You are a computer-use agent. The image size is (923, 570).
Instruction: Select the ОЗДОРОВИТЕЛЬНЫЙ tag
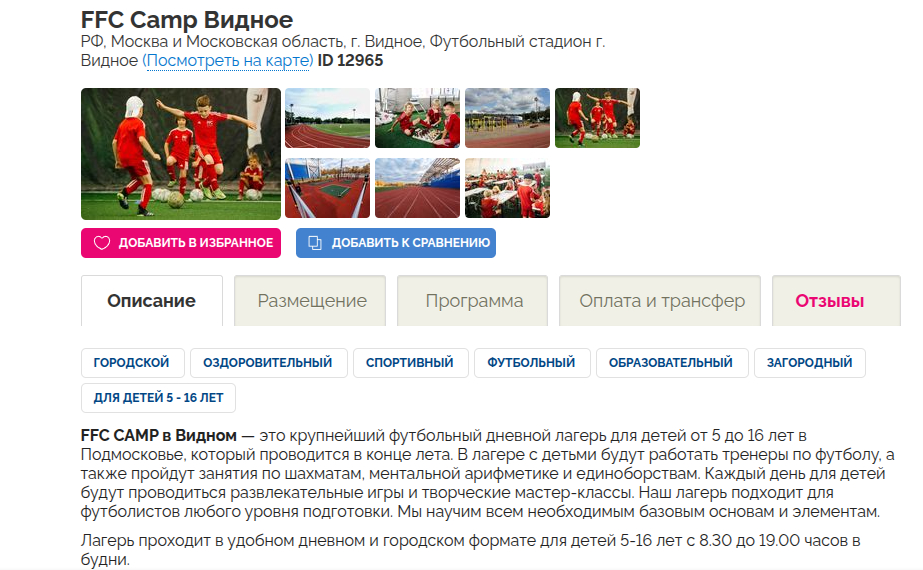tap(268, 363)
